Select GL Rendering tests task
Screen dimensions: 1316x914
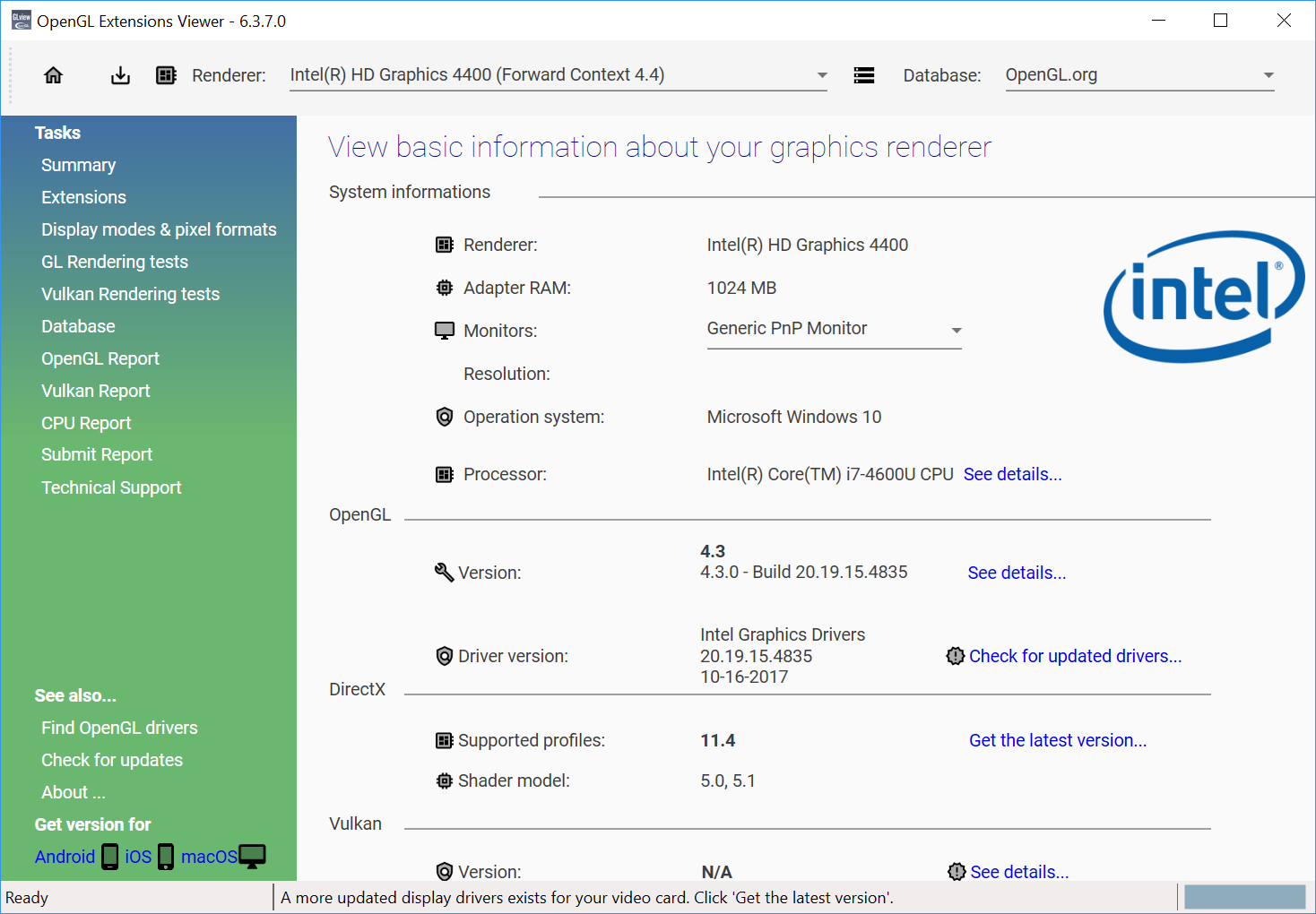pyautogui.click(x=115, y=262)
